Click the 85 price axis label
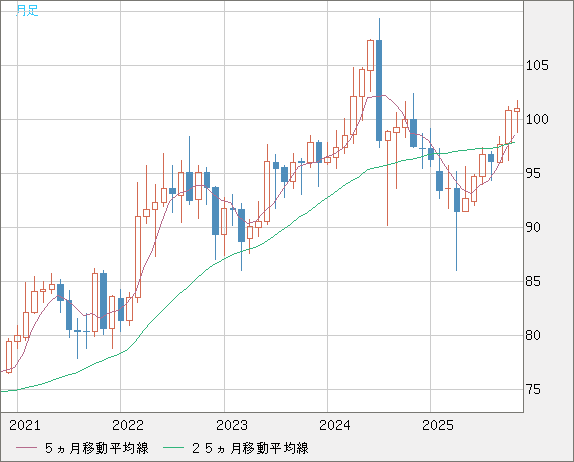Screen dimensions: 574x462 (x=533, y=282)
